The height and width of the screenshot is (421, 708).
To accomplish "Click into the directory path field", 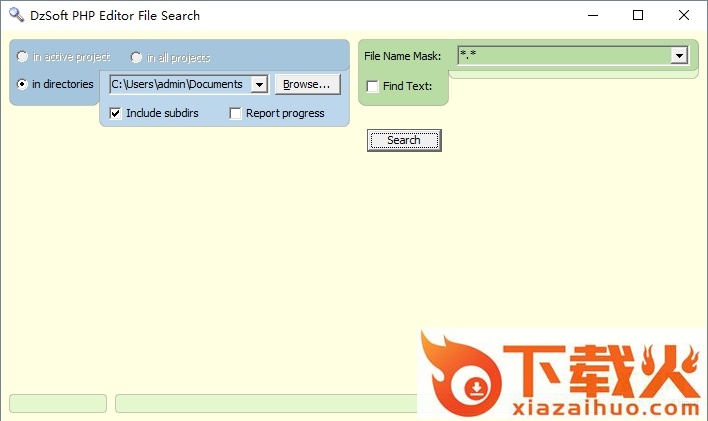I will pos(180,84).
